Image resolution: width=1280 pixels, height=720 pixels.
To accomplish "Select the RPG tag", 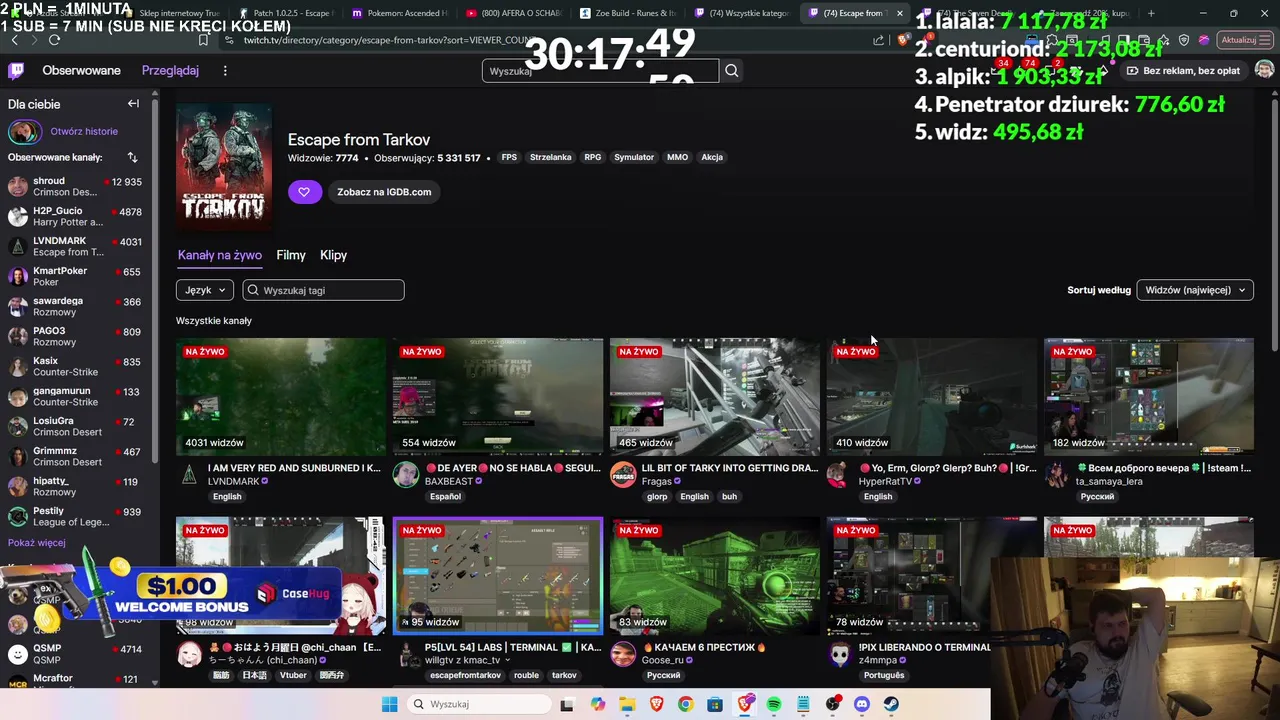I will [x=593, y=157].
